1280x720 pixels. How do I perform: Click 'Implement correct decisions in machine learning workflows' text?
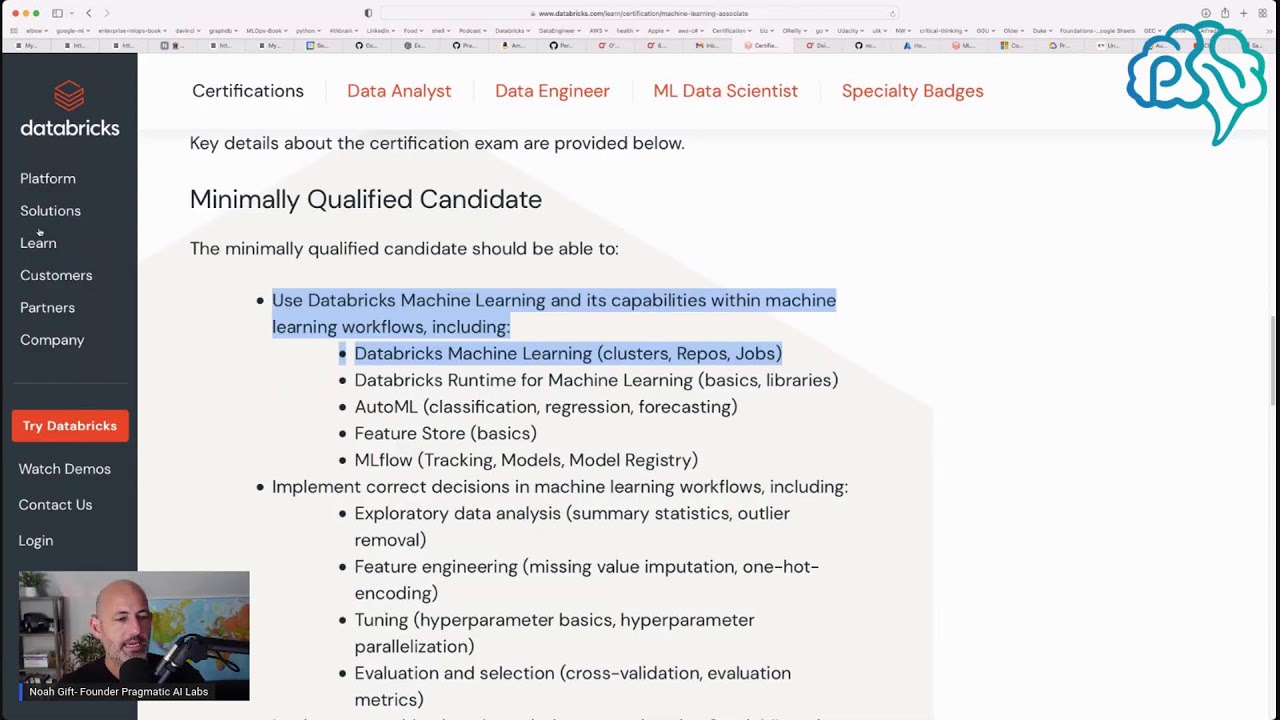pyautogui.click(x=560, y=487)
